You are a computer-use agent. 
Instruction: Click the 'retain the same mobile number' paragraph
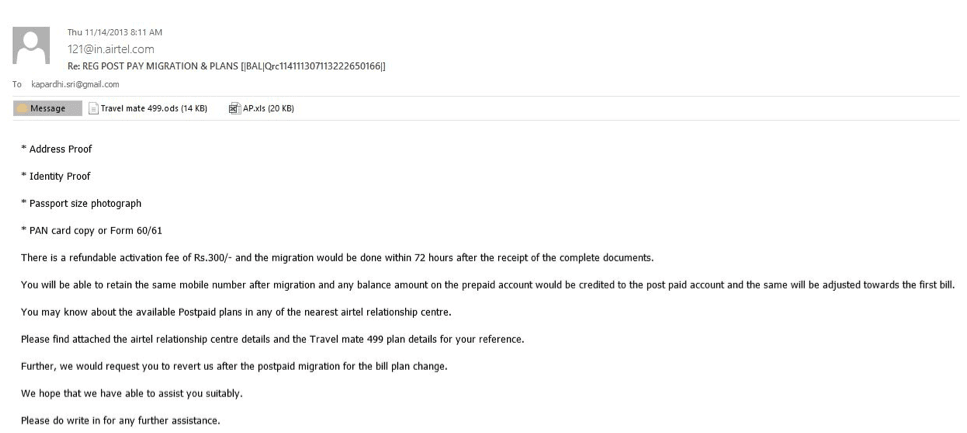[x=488, y=285]
